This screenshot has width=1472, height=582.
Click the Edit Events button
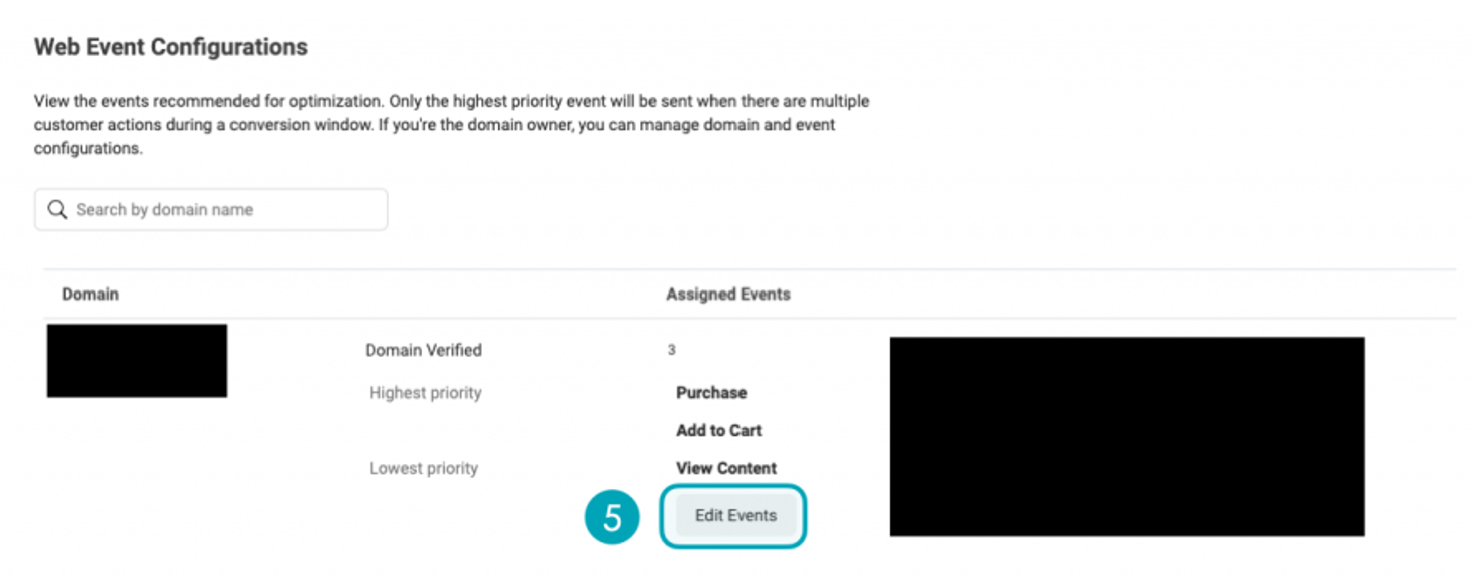(x=735, y=516)
